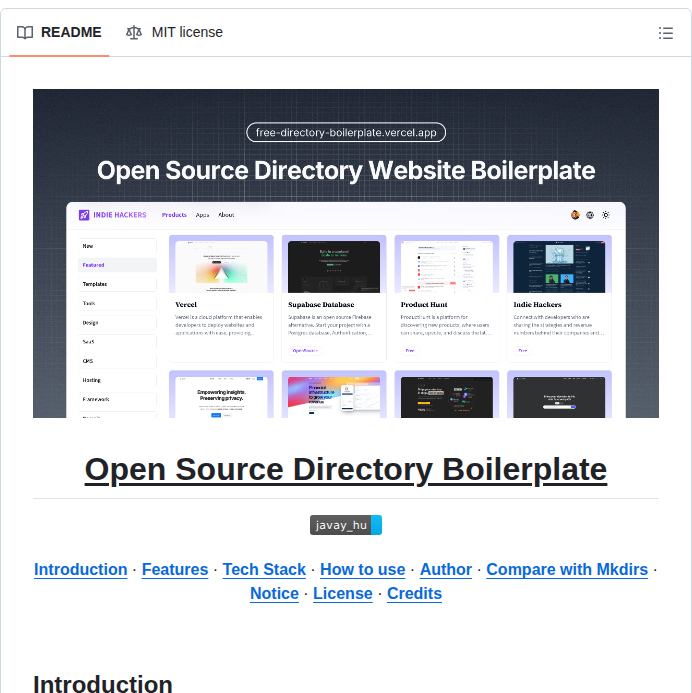Open the How to use link

363,570
